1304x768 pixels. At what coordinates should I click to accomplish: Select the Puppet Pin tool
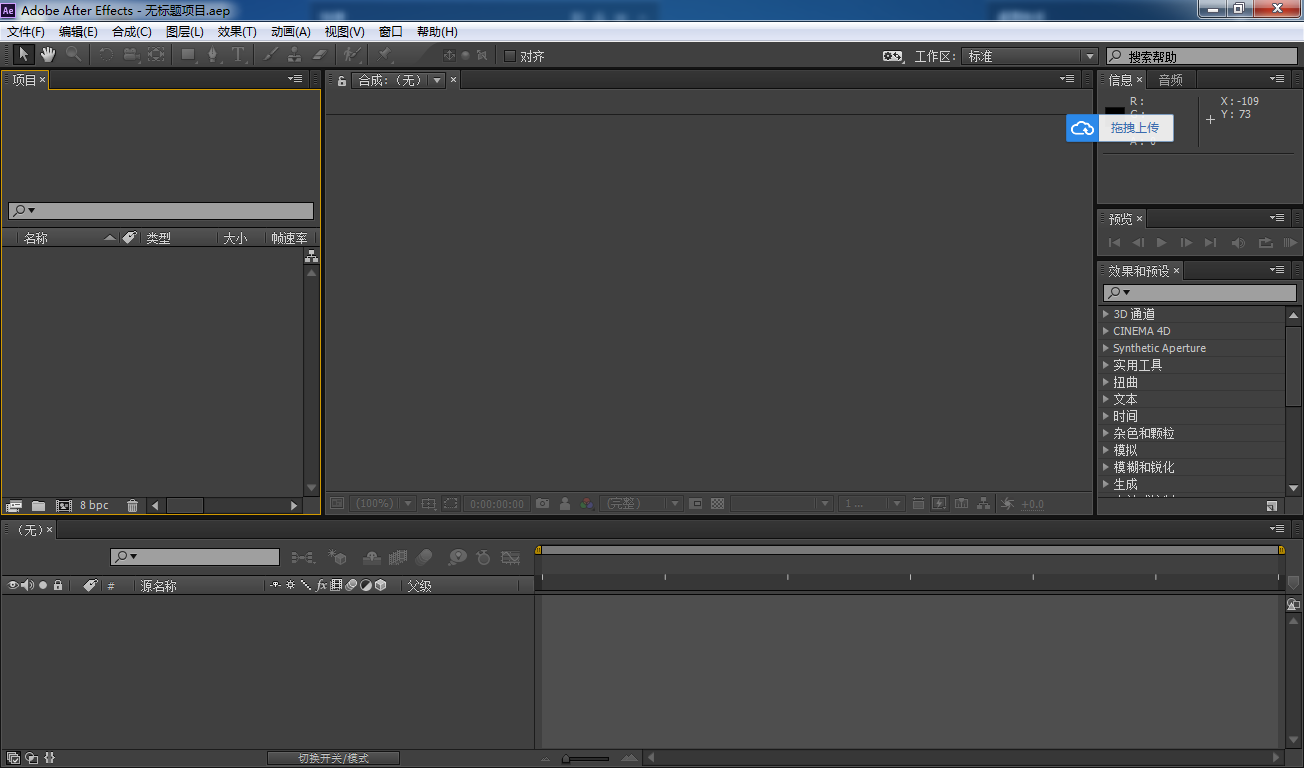[x=385, y=55]
